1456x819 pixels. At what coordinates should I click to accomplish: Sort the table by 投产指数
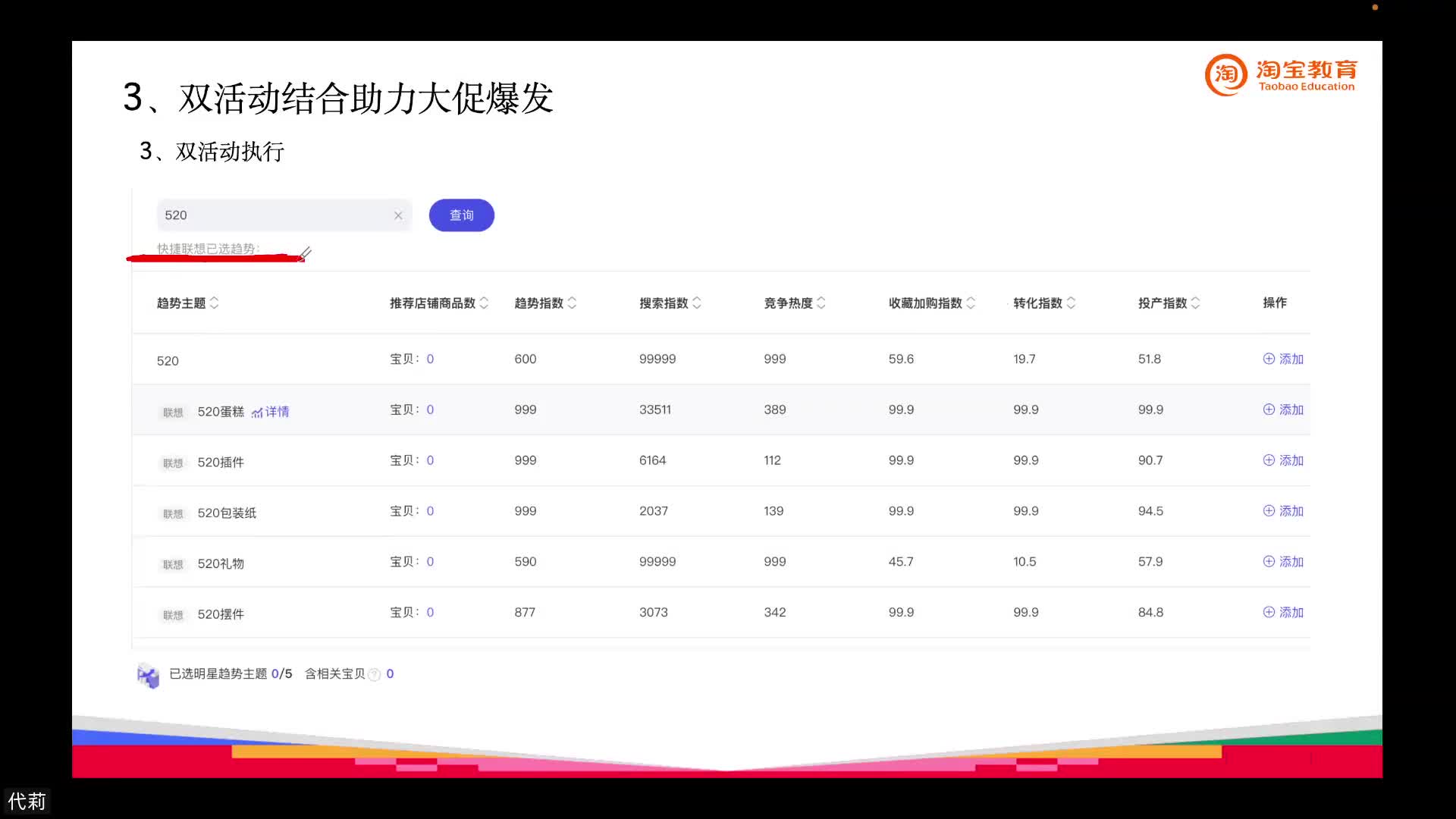click(x=1194, y=303)
